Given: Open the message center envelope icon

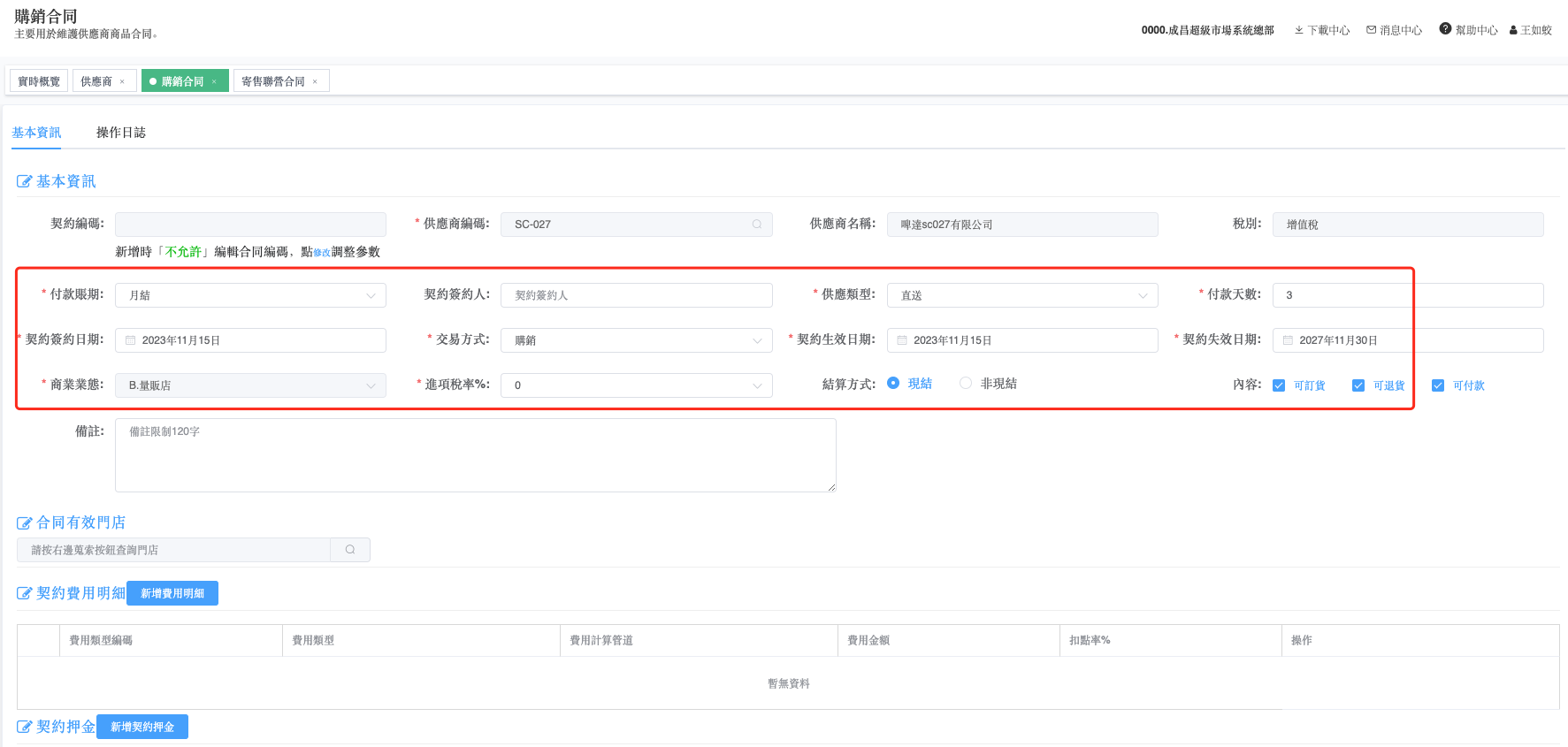Looking at the screenshot, I should tap(1371, 30).
